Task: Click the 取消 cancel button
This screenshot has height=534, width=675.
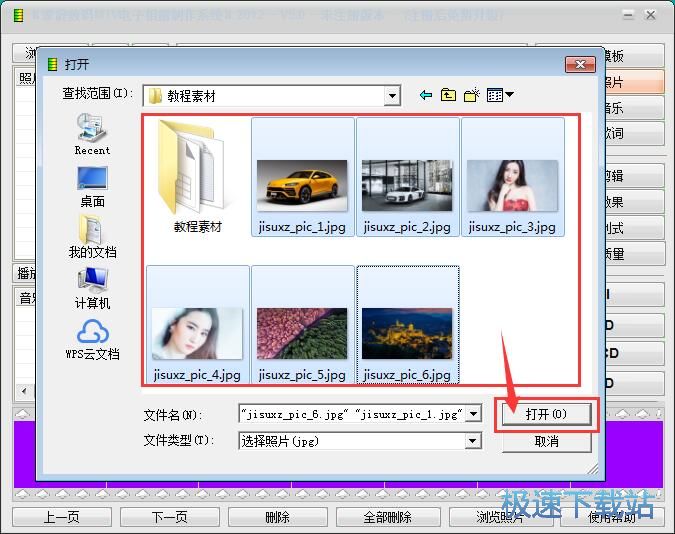Action: [x=547, y=441]
